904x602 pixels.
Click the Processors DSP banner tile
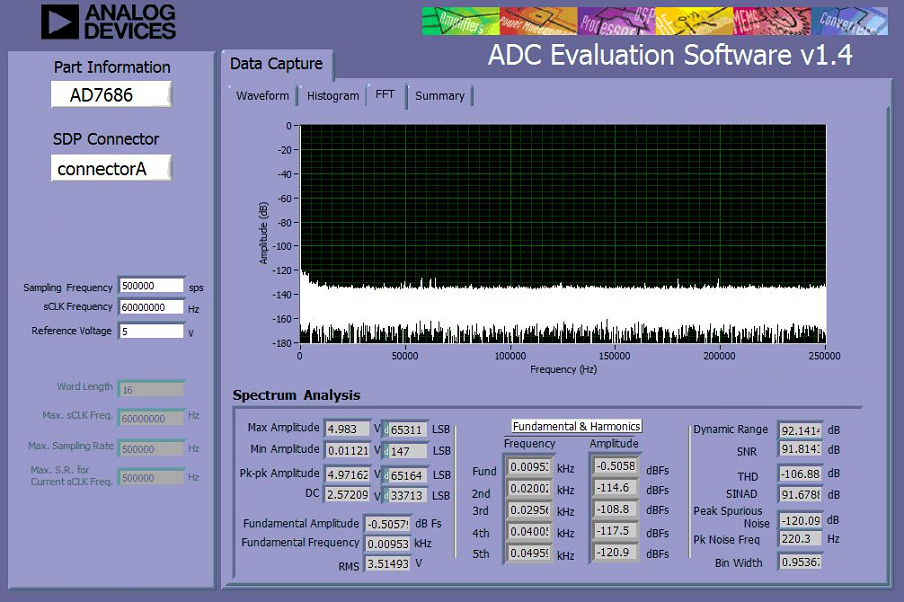click(x=616, y=21)
